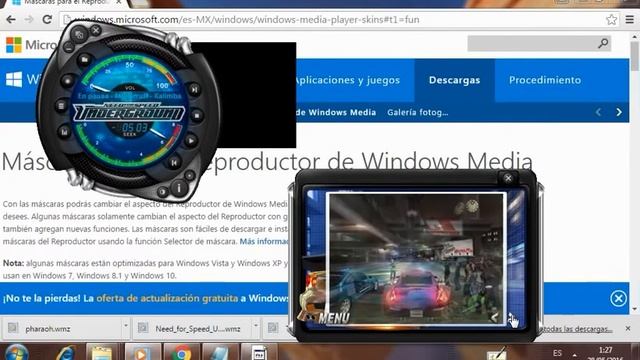Image resolution: width=640 pixels, height=360 pixels.
Task: Open the Chrome hamburger menu
Action: (629, 19)
